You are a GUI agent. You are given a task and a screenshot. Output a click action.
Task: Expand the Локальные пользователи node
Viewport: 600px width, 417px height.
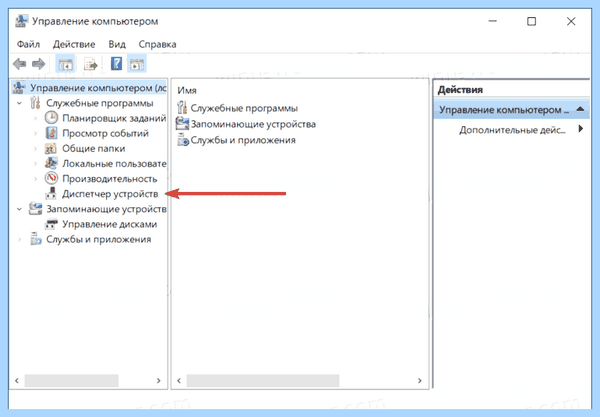point(35,164)
